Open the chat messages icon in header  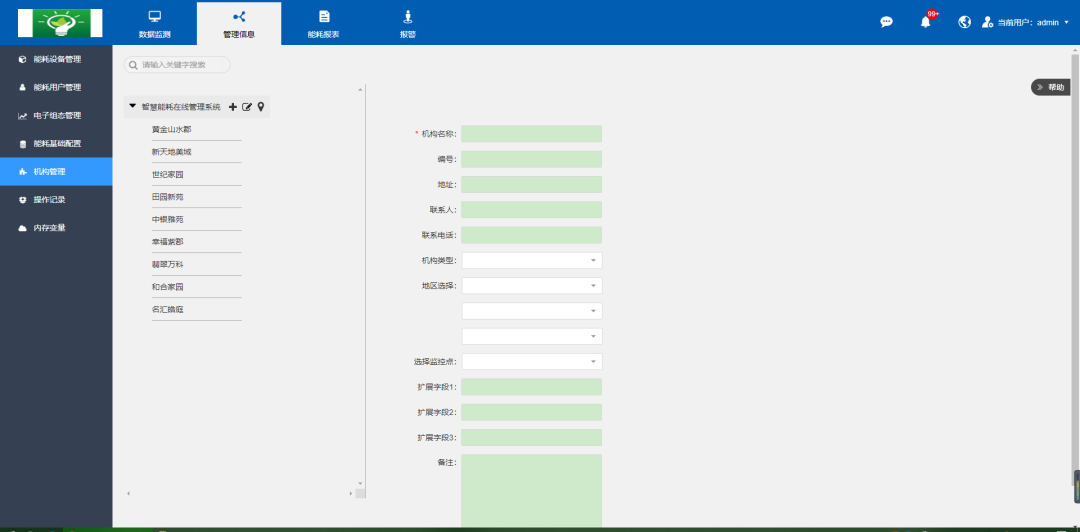(886, 22)
